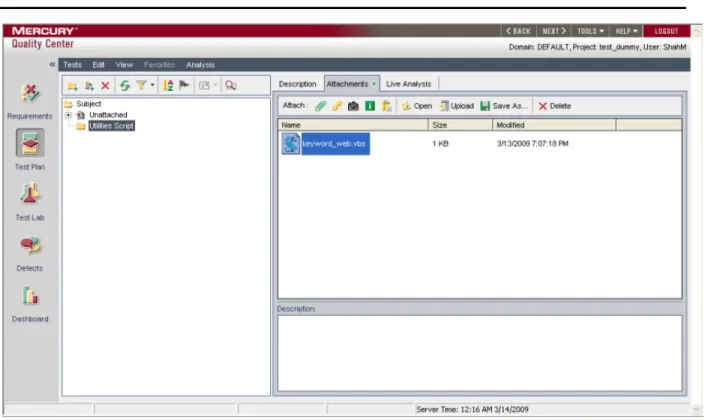Add a new test to the folder
The image size is (708, 420).
coord(89,85)
